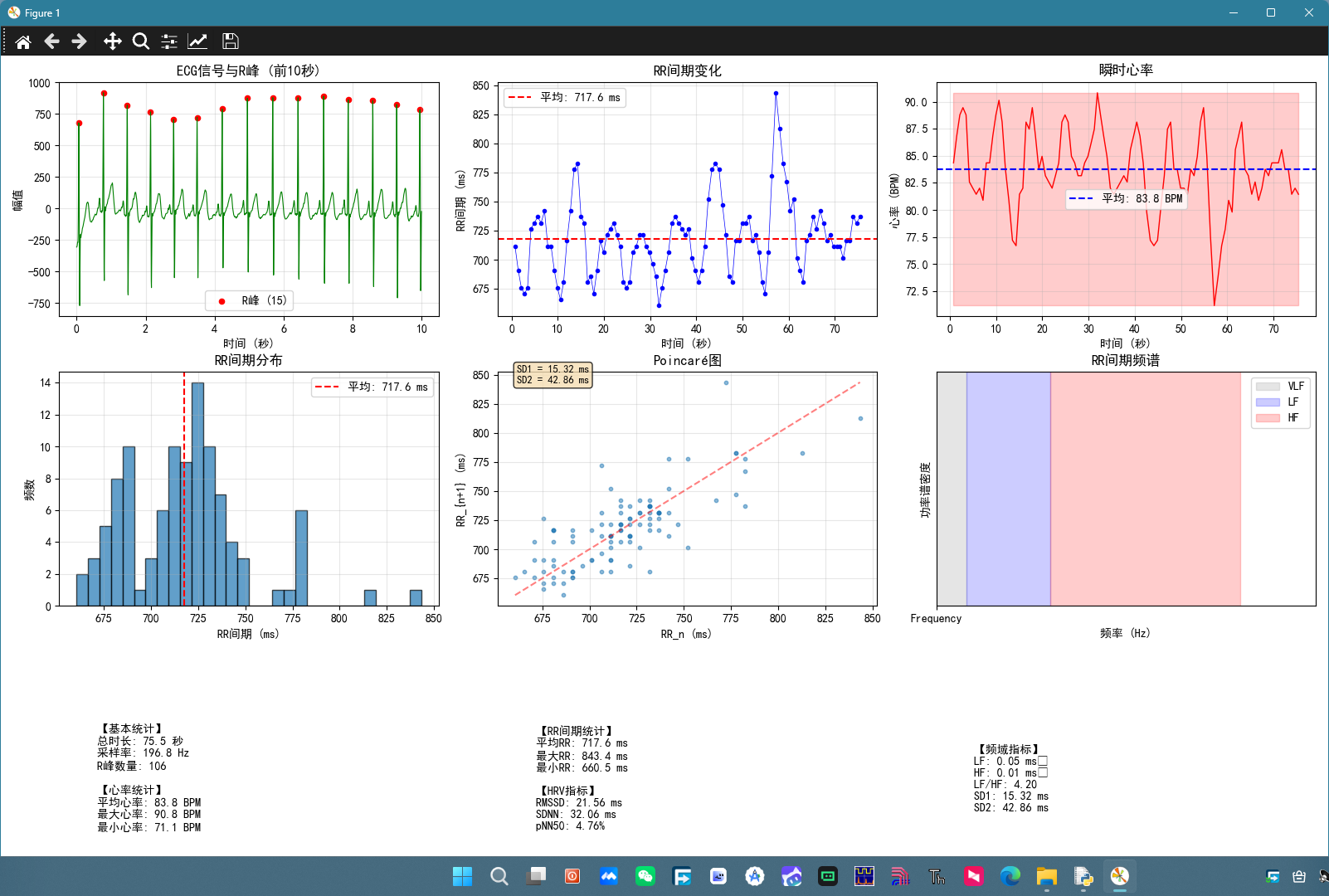
Task: Open the Edit axis curve parameters icon
Action: tap(197, 41)
